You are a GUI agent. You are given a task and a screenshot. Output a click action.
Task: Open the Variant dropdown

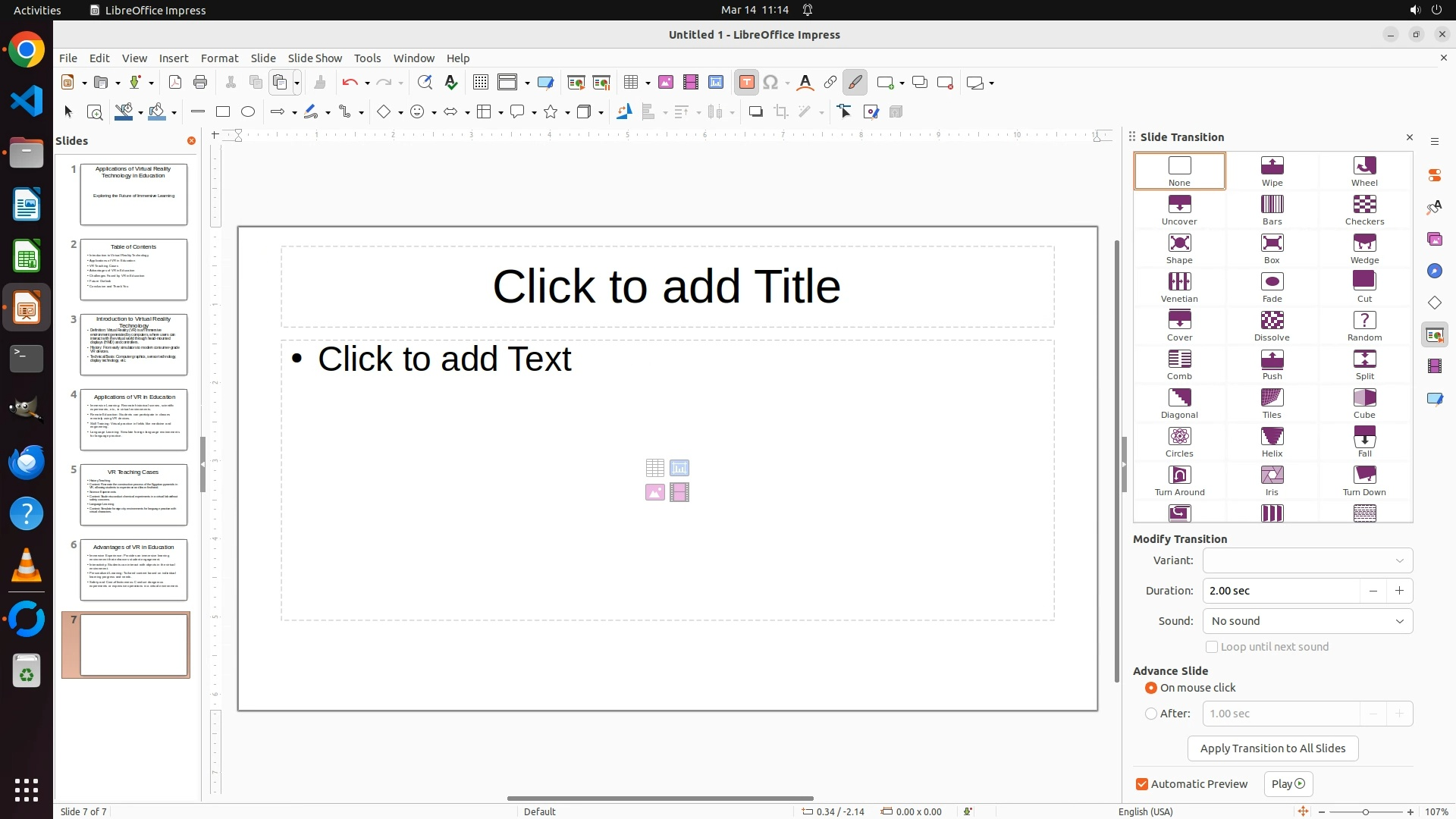coord(1307,560)
